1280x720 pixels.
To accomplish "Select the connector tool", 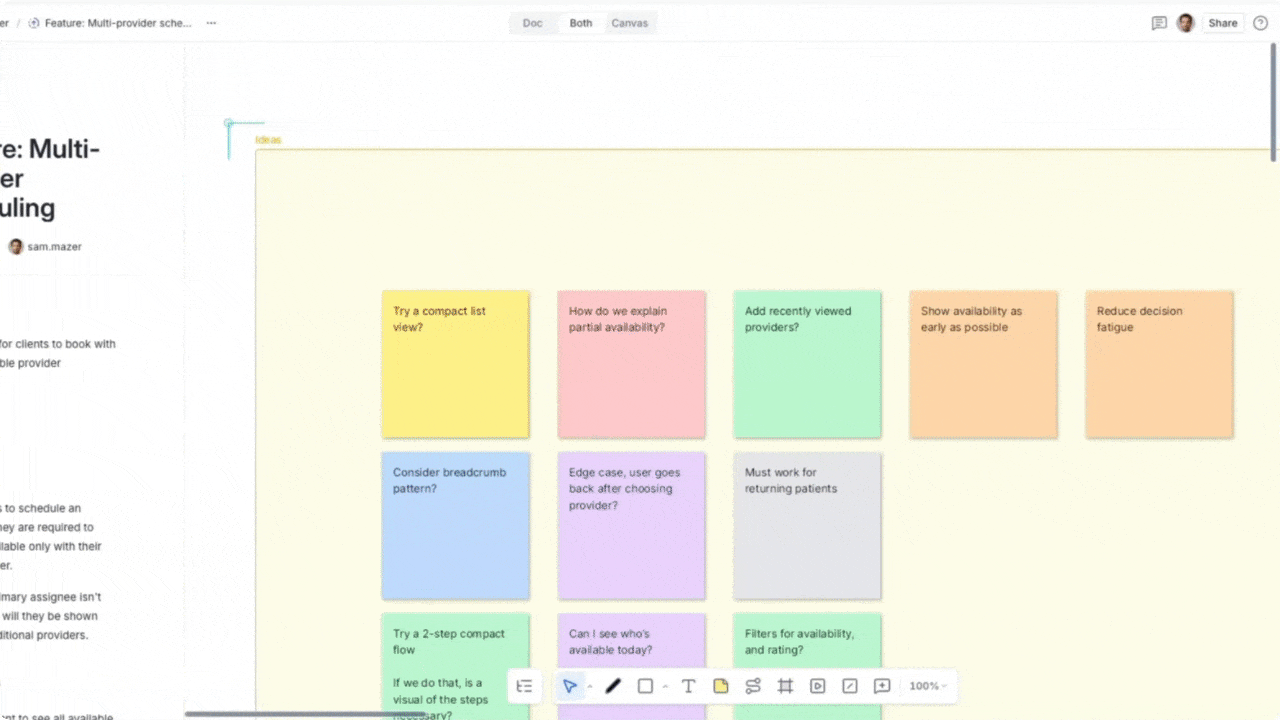I will (753, 686).
